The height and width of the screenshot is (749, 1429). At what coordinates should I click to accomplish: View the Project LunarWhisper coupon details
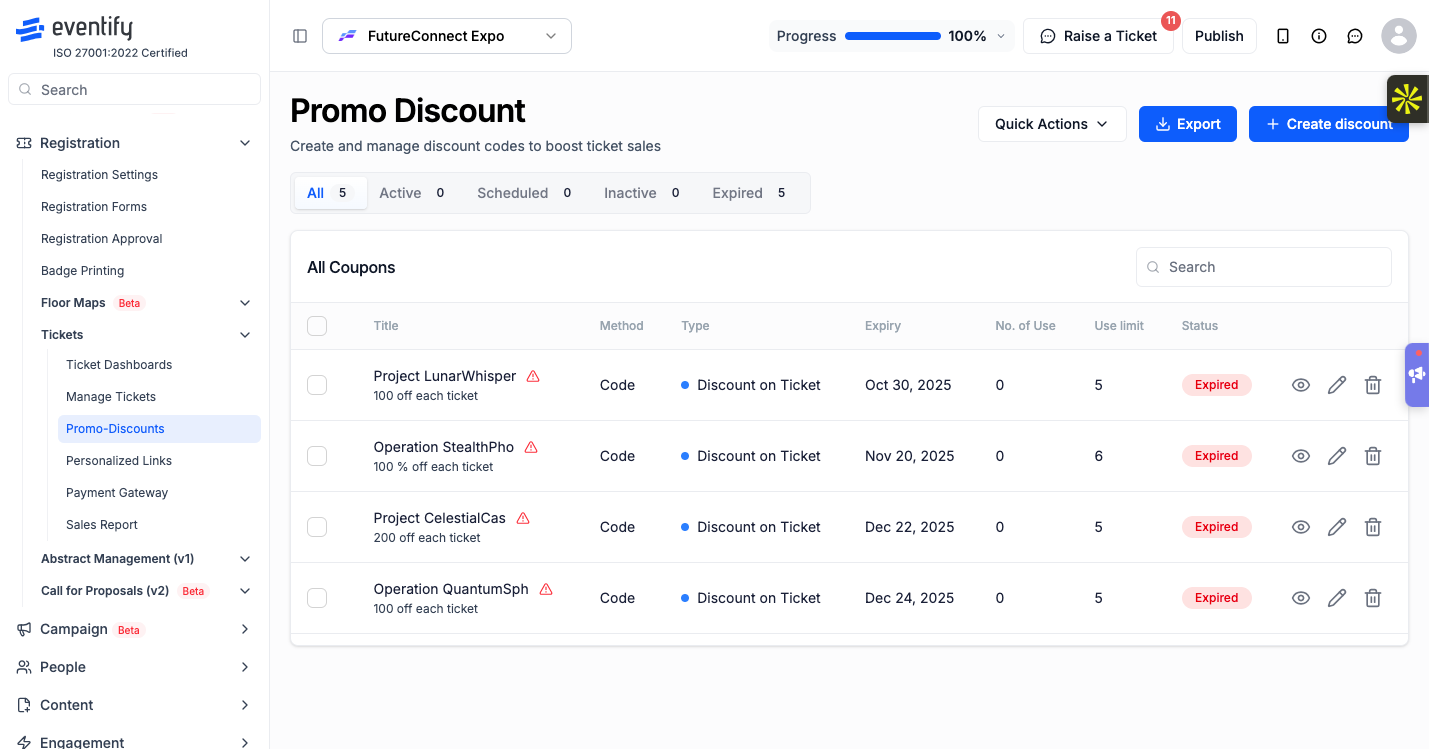point(1301,385)
